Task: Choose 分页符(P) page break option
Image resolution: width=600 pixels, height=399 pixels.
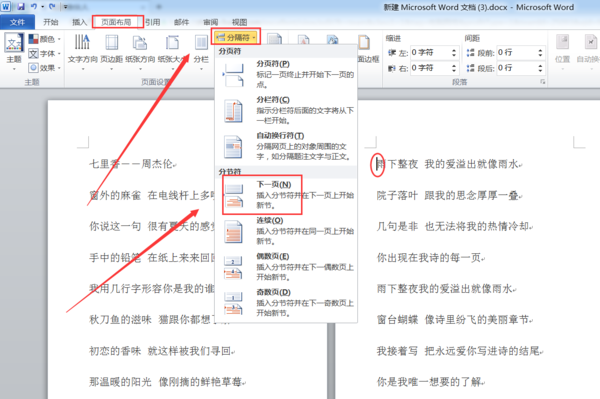Action: point(286,74)
